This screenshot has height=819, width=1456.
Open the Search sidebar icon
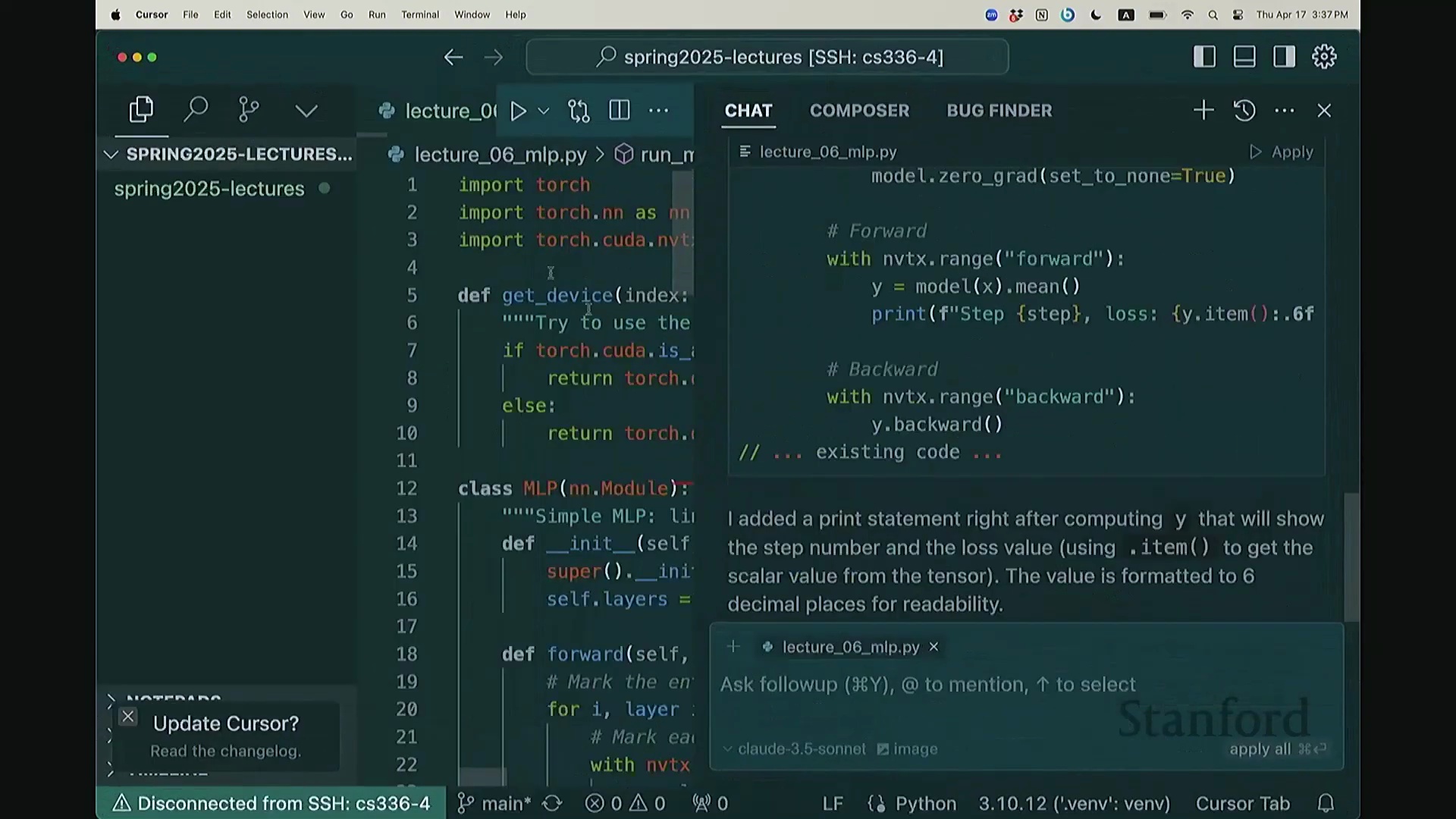click(x=196, y=110)
